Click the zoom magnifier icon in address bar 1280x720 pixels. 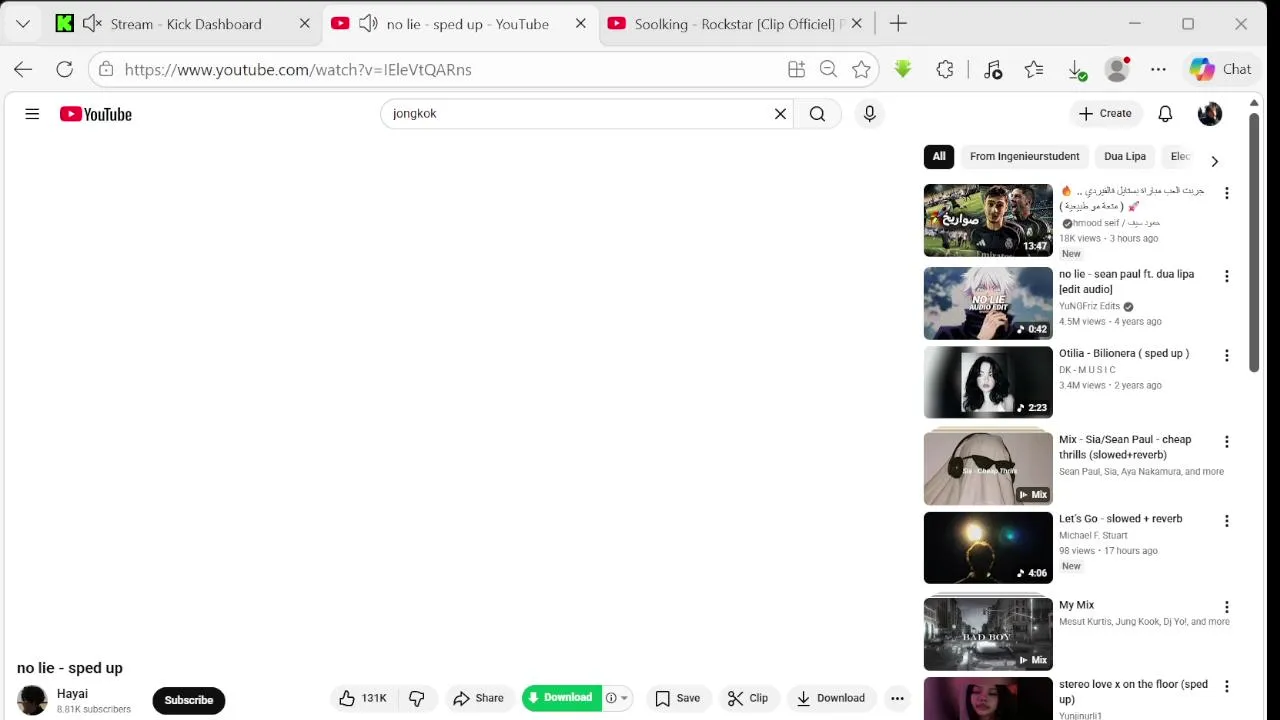click(x=828, y=69)
